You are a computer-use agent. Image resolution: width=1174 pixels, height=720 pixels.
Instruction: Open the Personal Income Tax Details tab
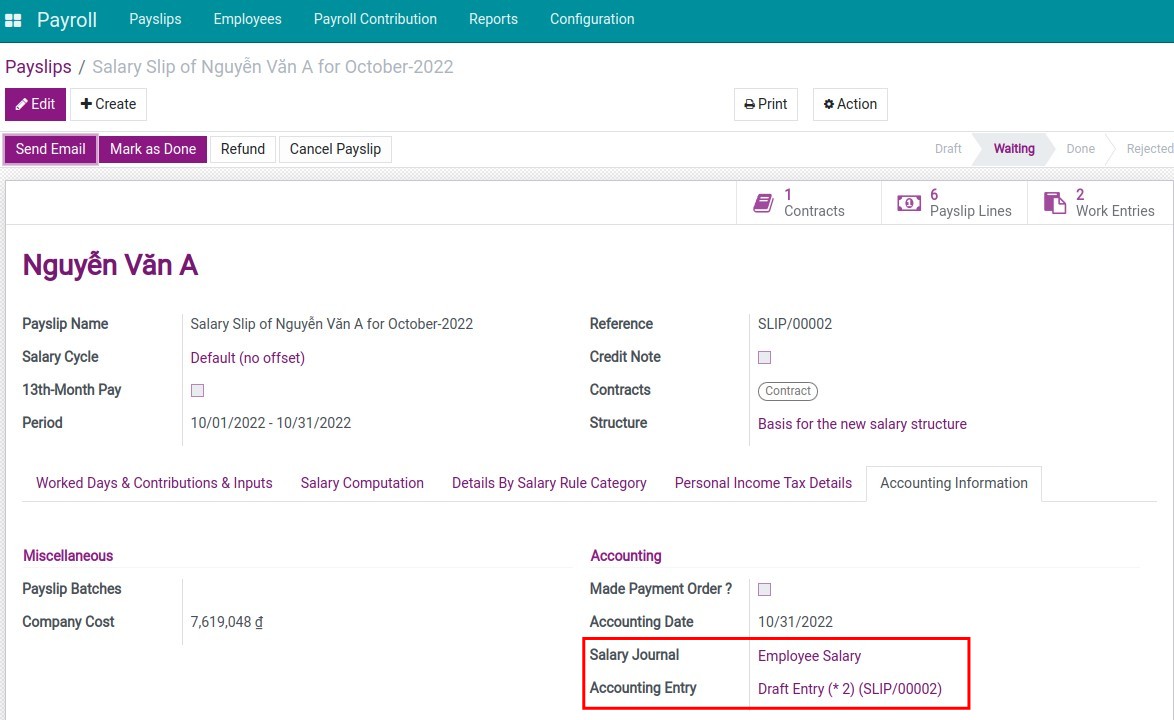pos(763,483)
